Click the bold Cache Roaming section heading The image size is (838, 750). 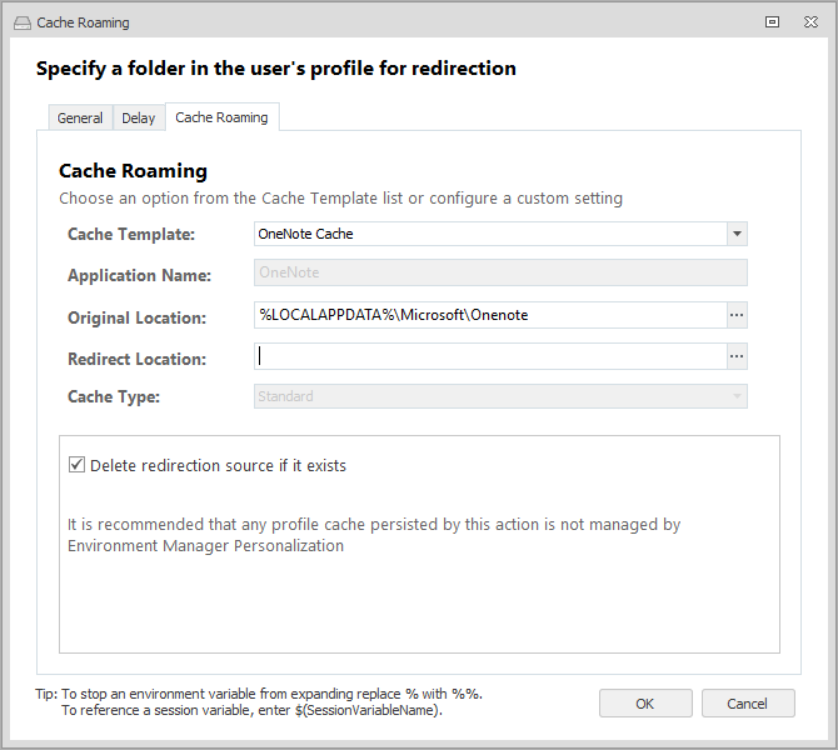click(x=133, y=171)
